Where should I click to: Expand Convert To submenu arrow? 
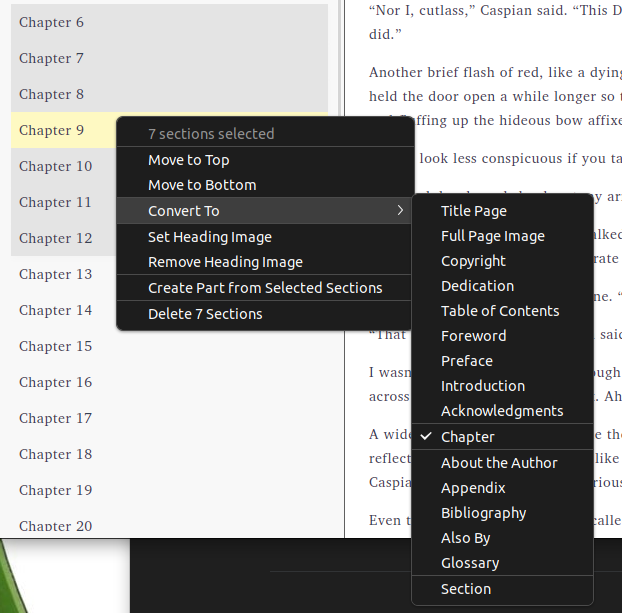400,211
